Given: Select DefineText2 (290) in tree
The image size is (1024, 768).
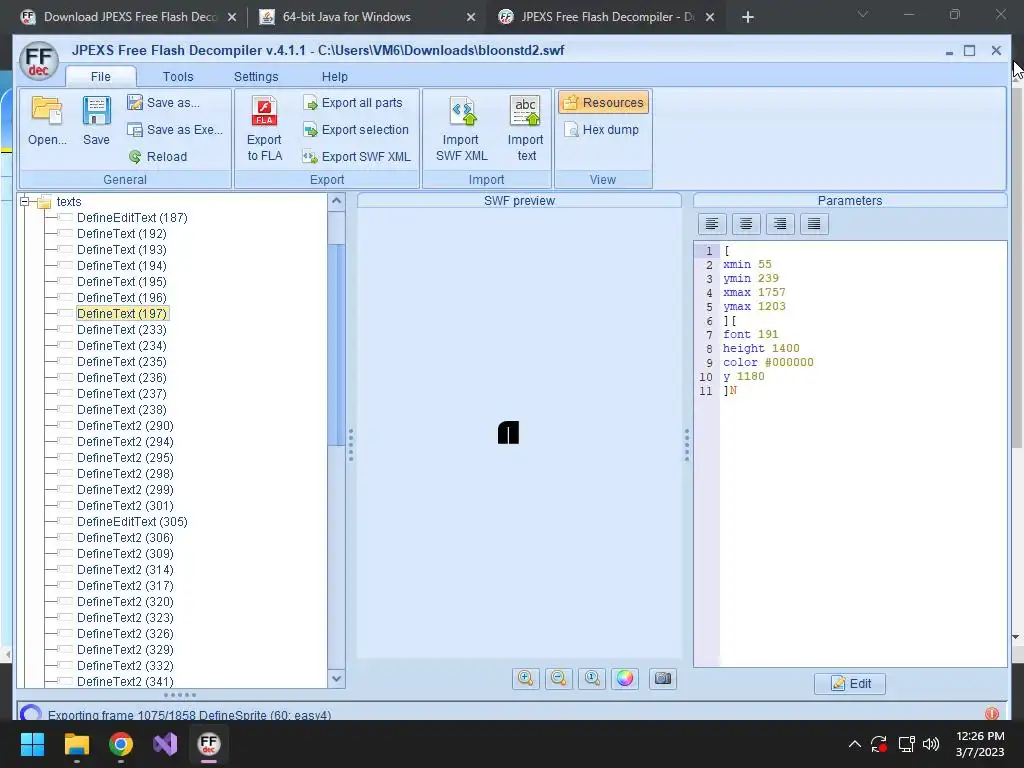Looking at the screenshot, I should pyautogui.click(x=125, y=426).
